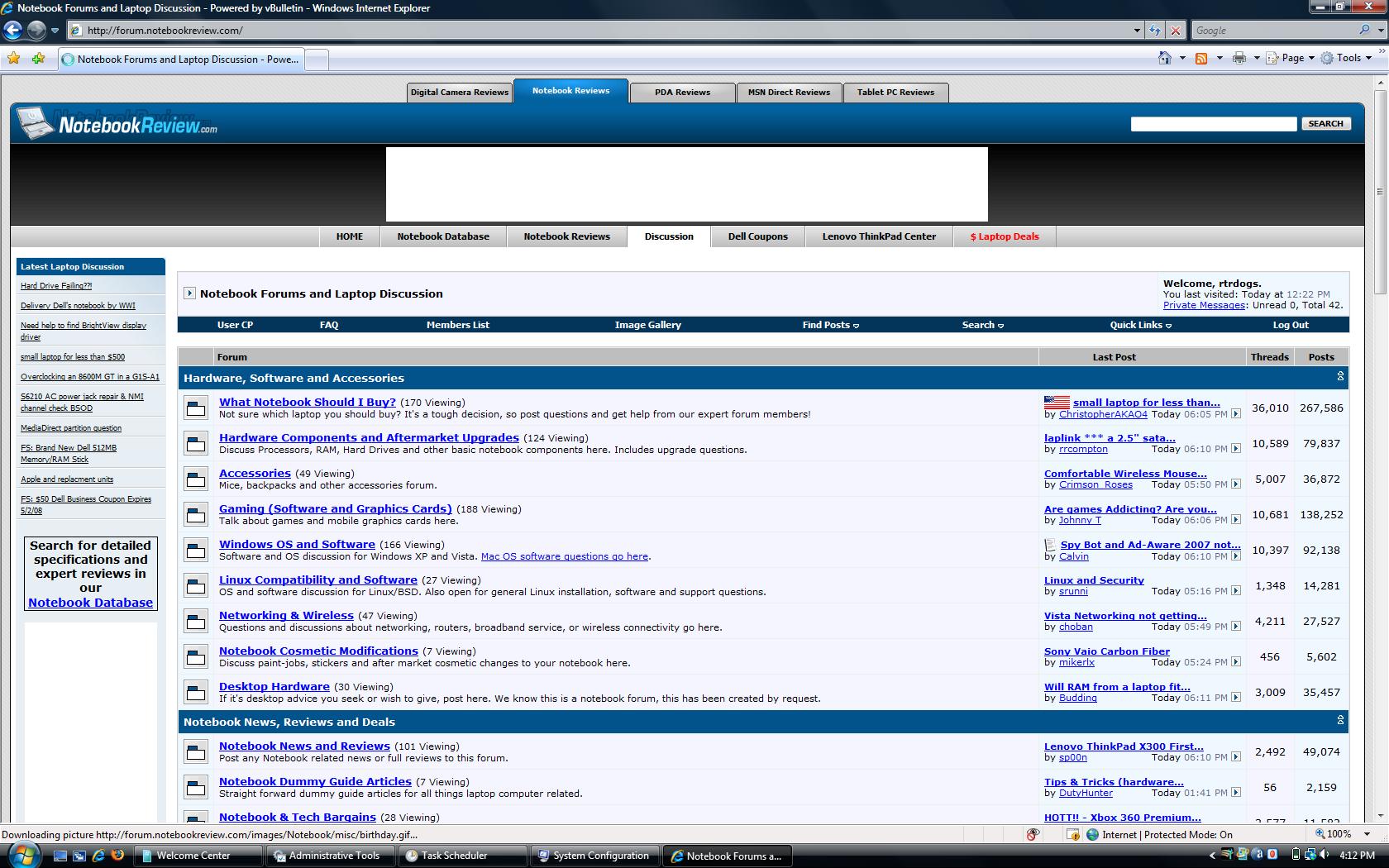Click the forum icon beside Desktop Hardware
Viewport: 1389px width, 868px height.
tap(196, 693)
